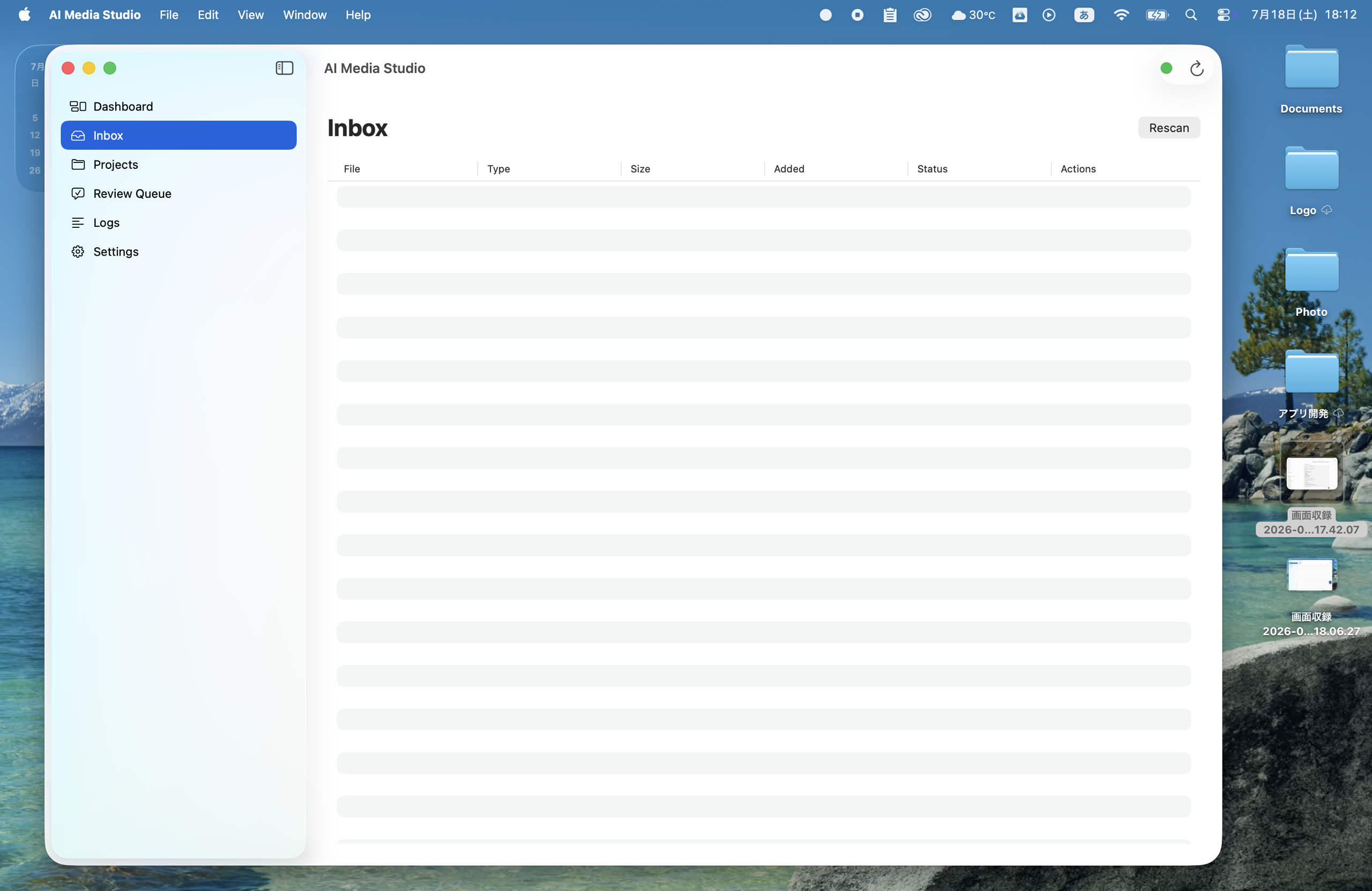Open the File menu

coord(169,14)
